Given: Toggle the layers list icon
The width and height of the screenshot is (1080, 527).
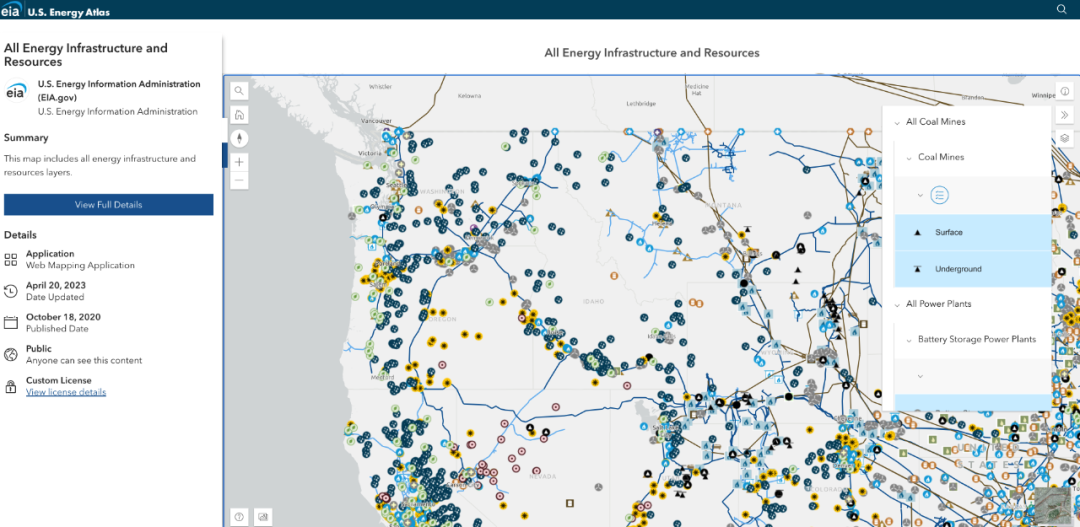Looking at the screenshot, I should pos(1065,138).
